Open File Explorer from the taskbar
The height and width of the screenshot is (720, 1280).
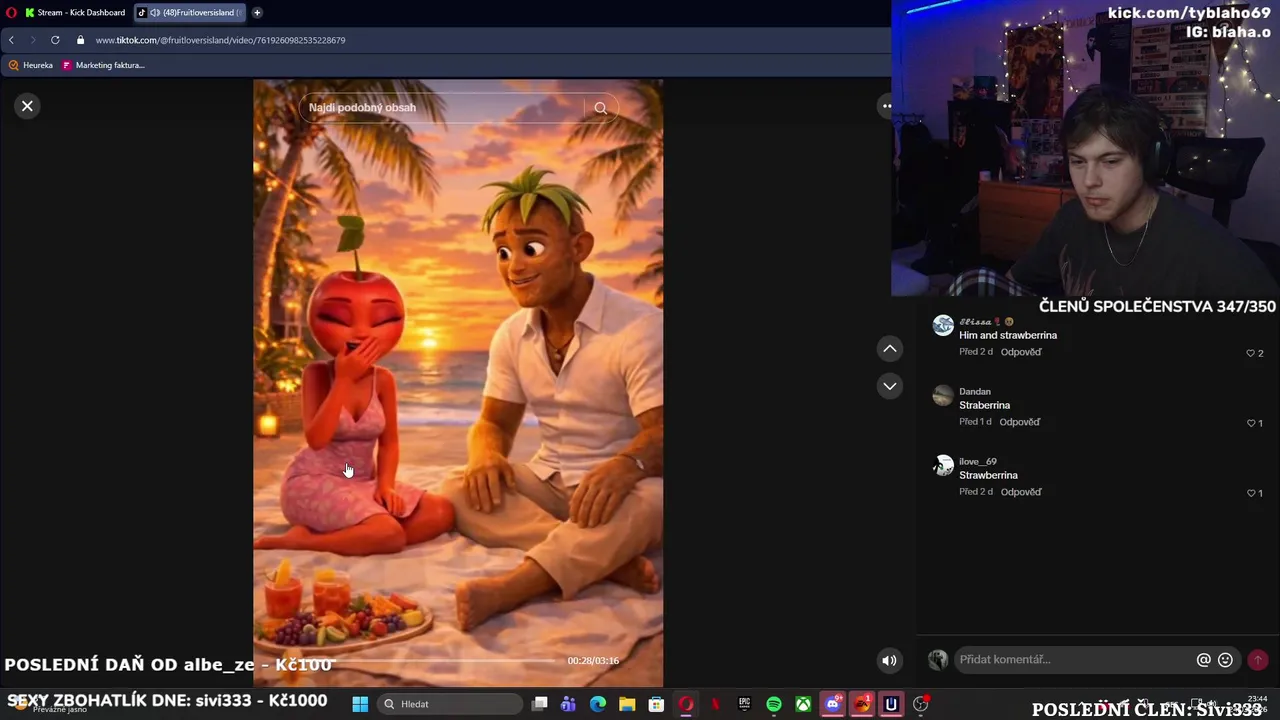point(627,704)
